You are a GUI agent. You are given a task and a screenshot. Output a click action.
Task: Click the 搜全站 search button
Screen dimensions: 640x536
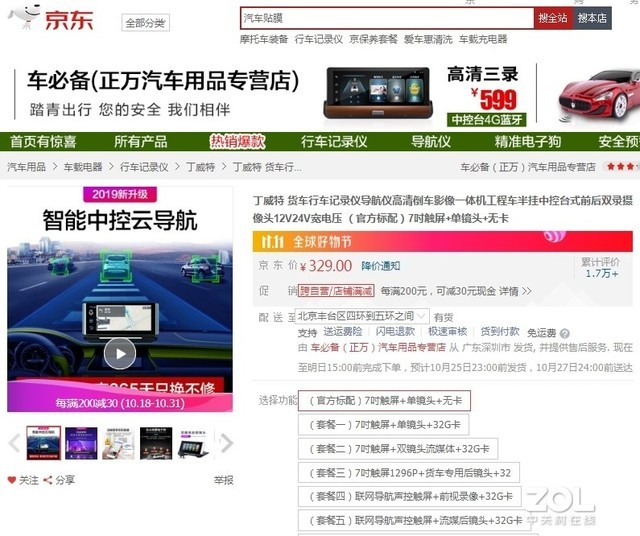(x=552, y=18)
